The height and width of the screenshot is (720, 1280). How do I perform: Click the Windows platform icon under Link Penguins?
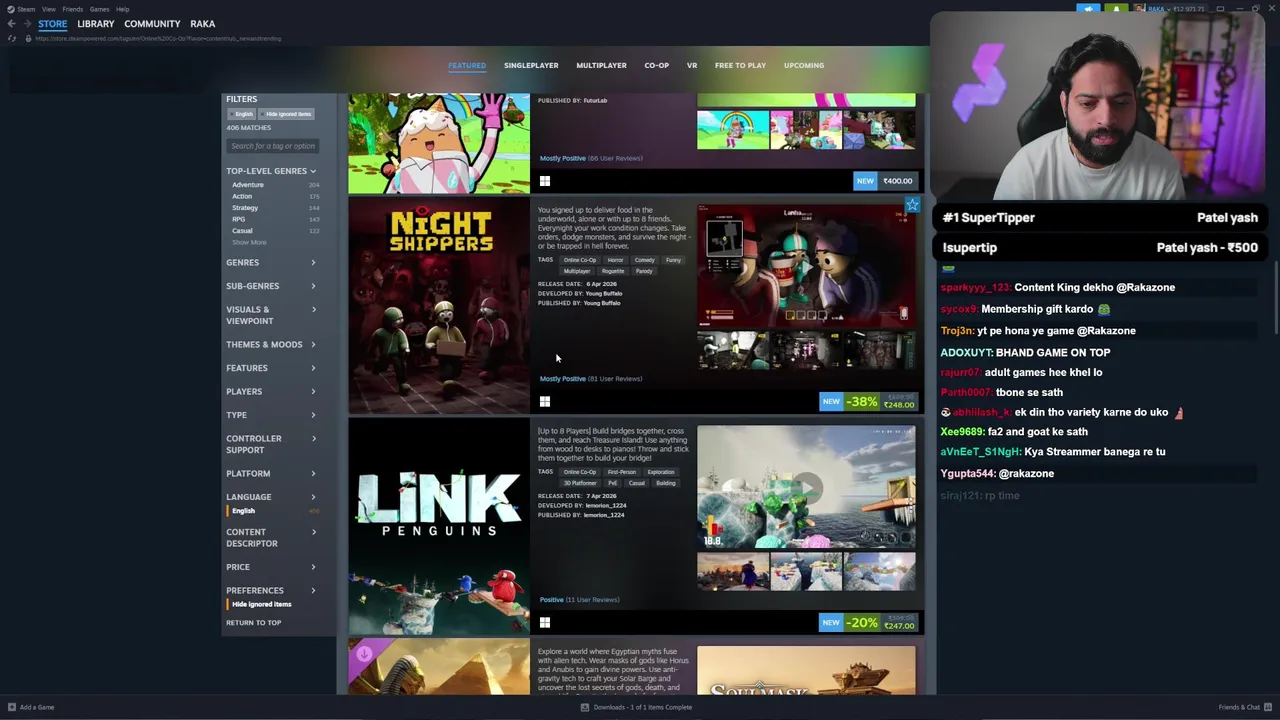pos(545,623)
